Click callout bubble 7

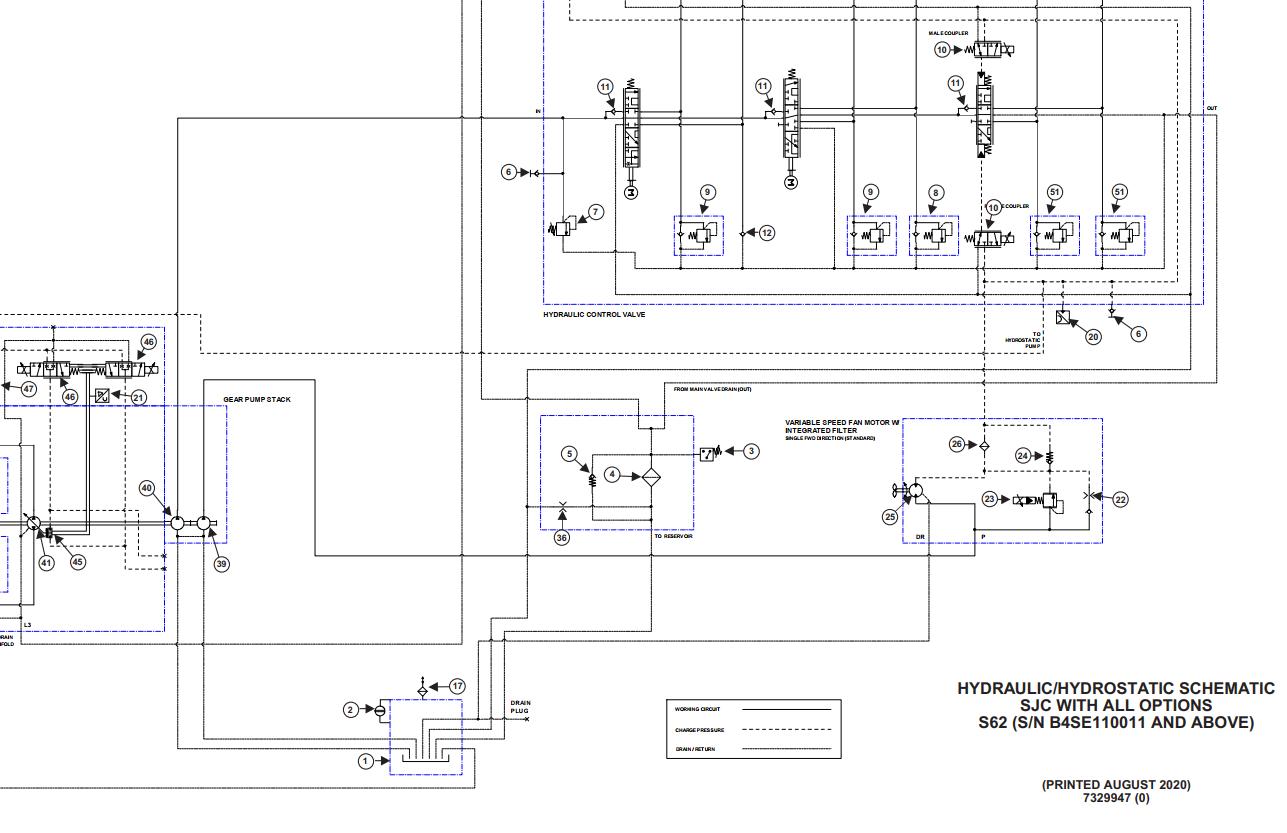(596, 212)
